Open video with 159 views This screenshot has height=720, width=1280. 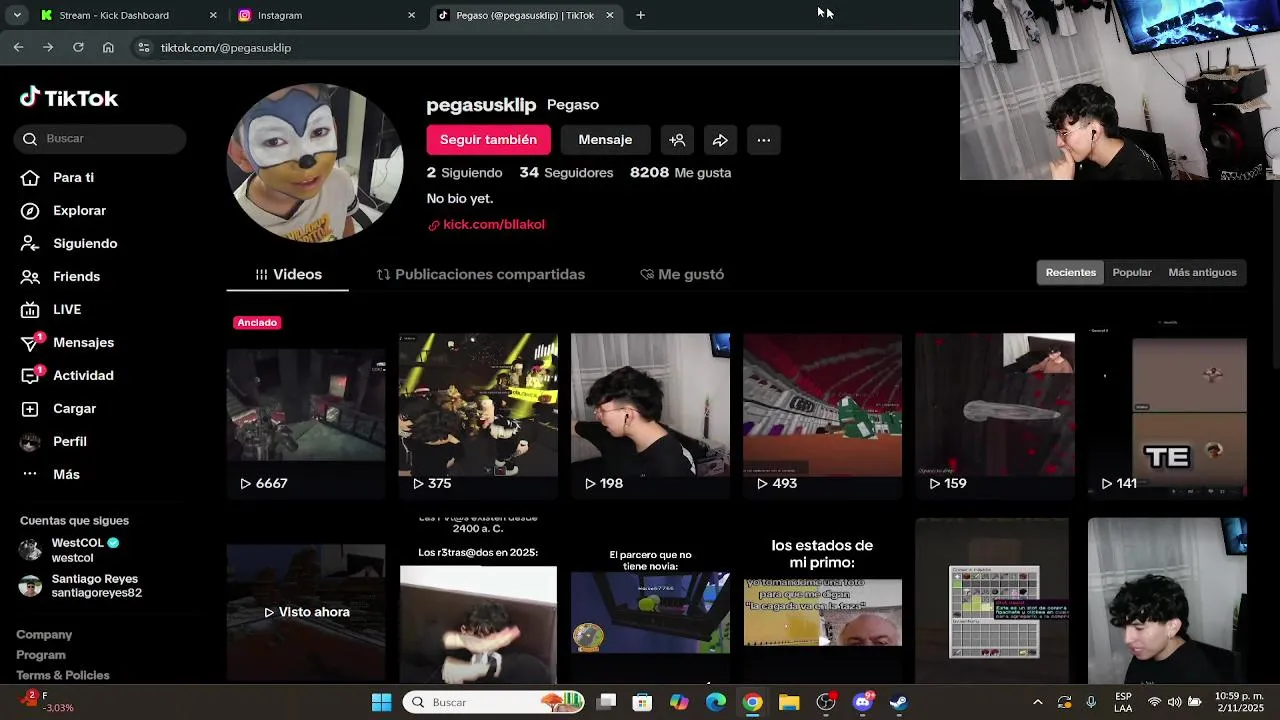click(x=995, y=406)
